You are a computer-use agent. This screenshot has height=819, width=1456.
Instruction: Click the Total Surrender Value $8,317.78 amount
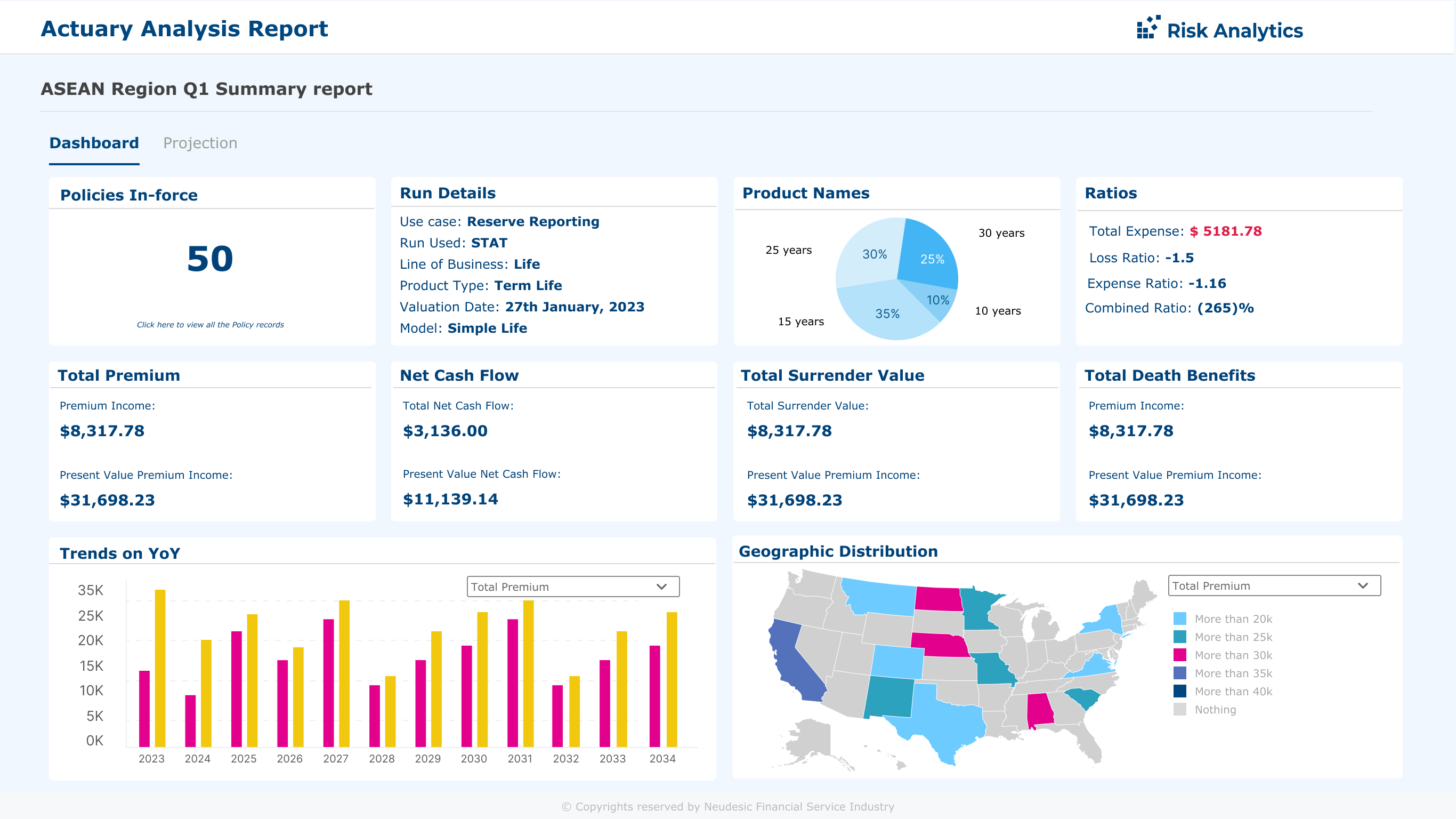[789, 431]
